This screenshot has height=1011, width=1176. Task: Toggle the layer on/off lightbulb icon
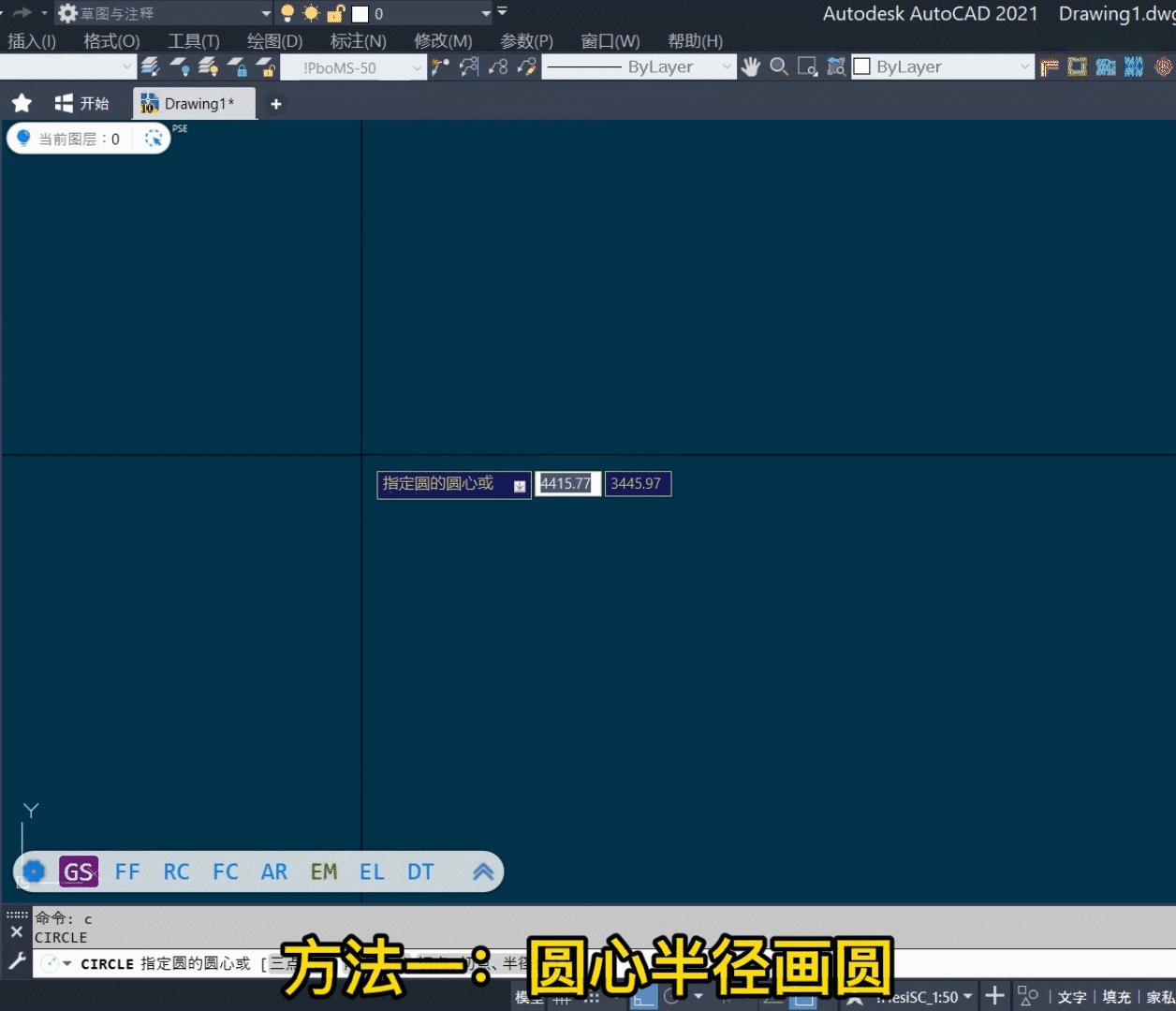click(x=180, y=66)
